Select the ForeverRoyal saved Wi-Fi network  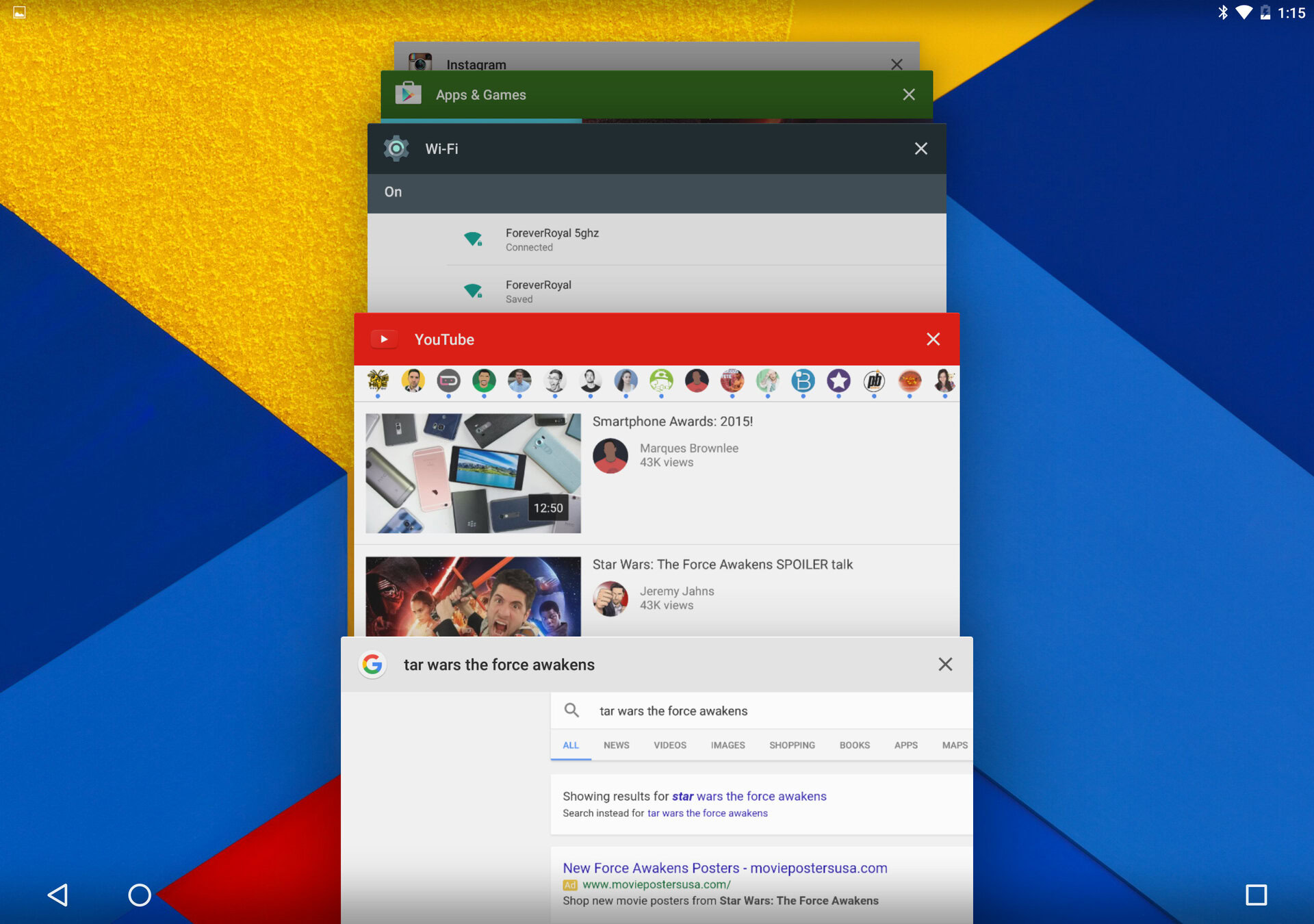538,291
